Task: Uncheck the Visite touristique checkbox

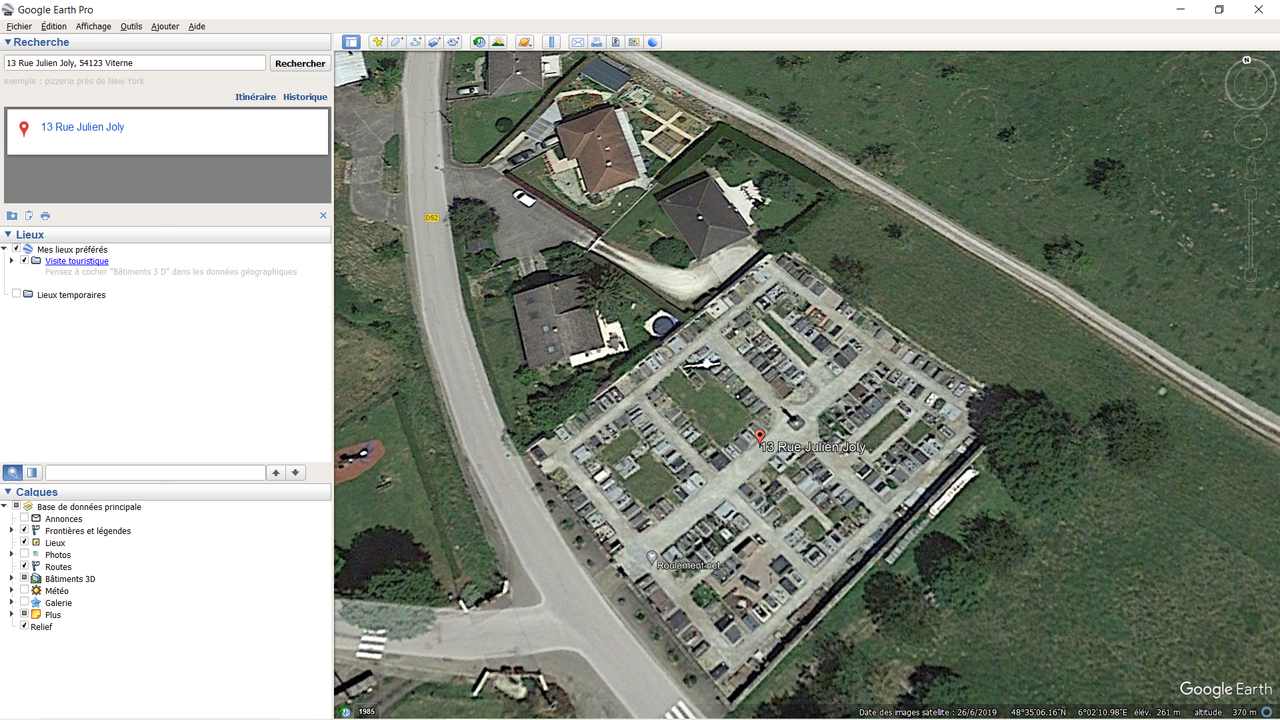Action: coord(25,260)
